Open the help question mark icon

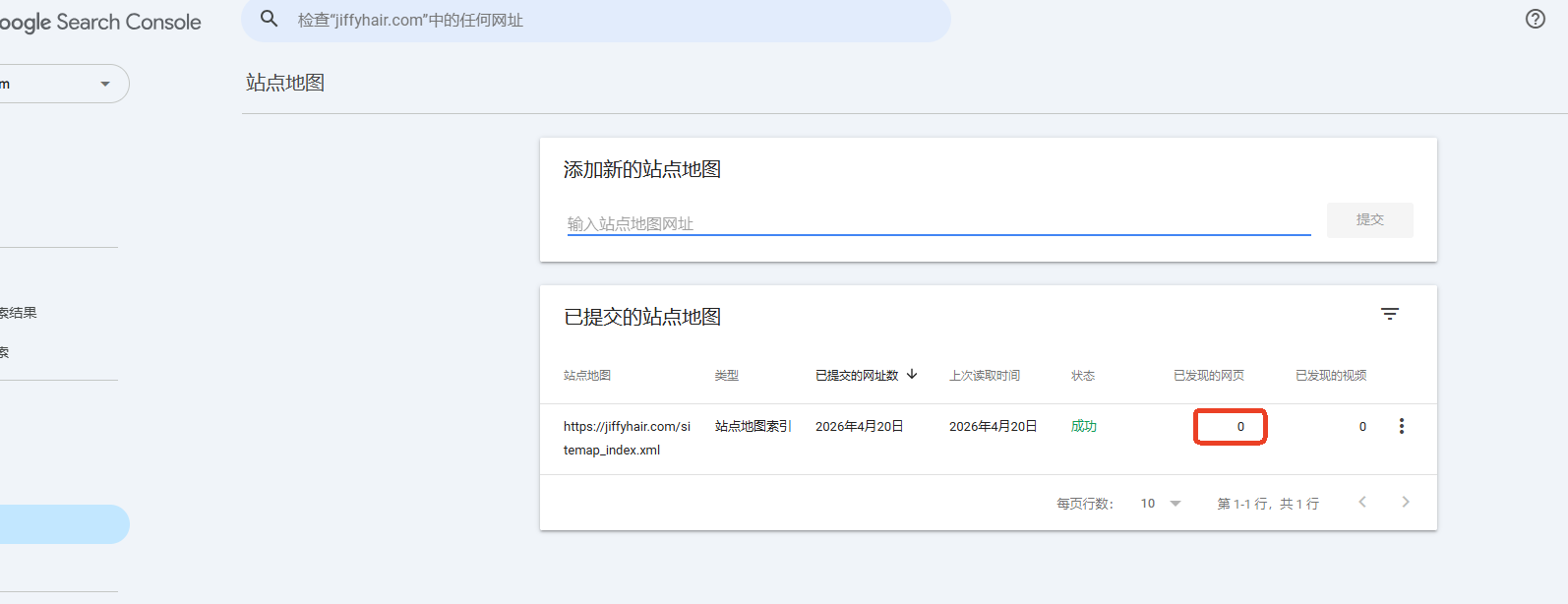tap(1535, 19)
